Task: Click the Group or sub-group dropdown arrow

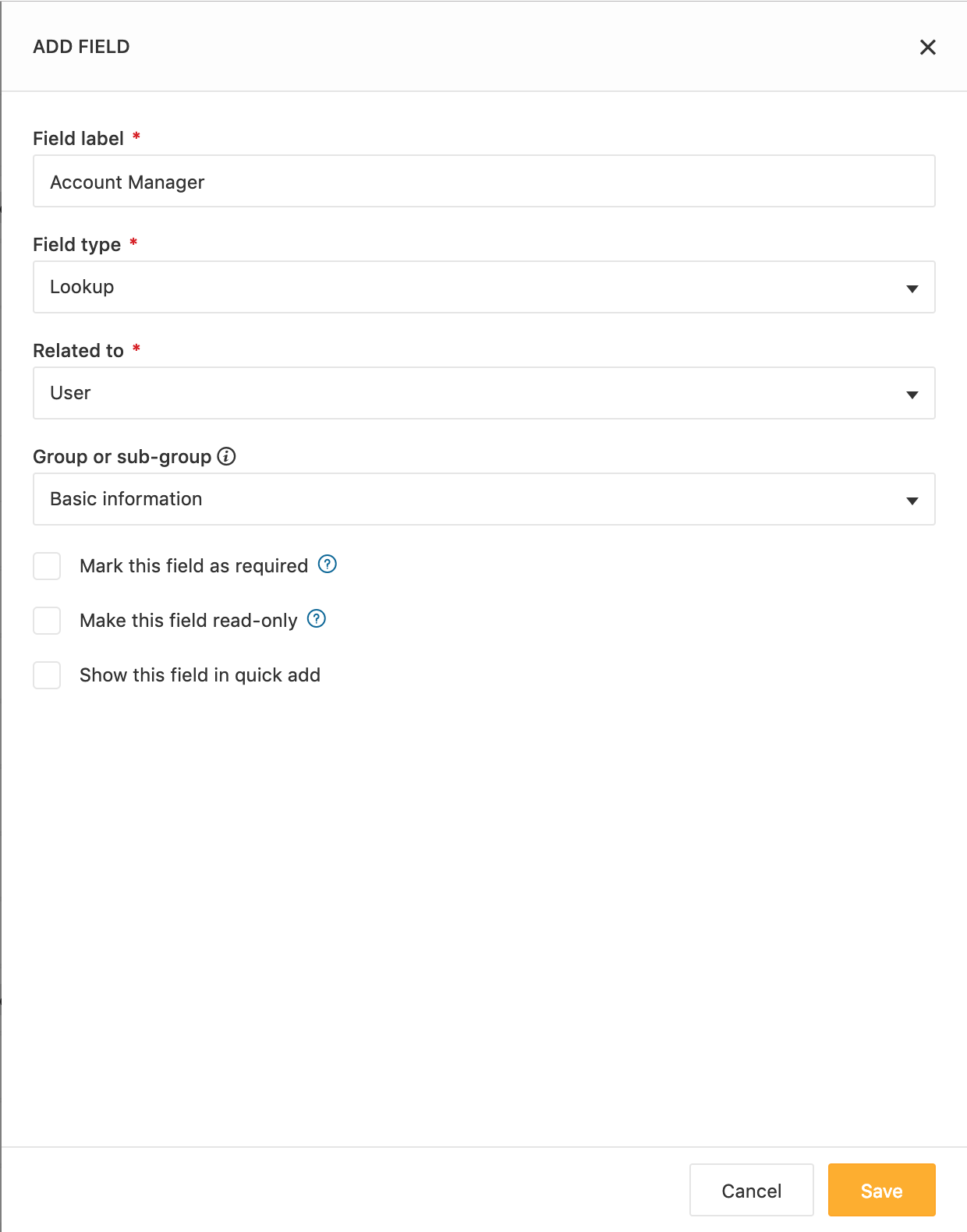Action: (912, 501)
